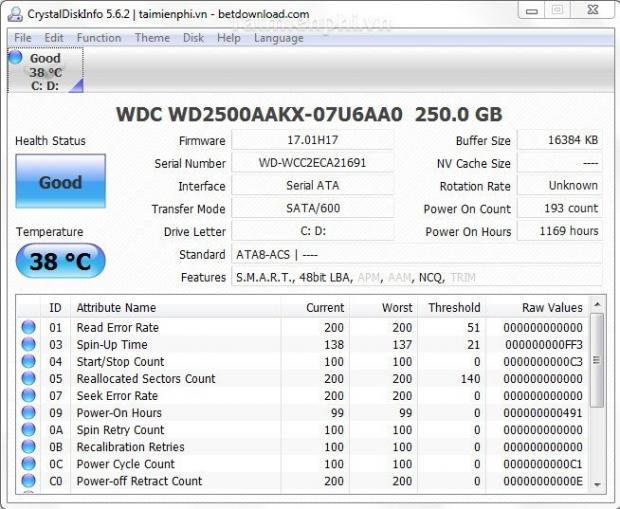Click the blue Good health status button
Image resolution: width=620 pixels, height=509 pixels.
(60, 182)
